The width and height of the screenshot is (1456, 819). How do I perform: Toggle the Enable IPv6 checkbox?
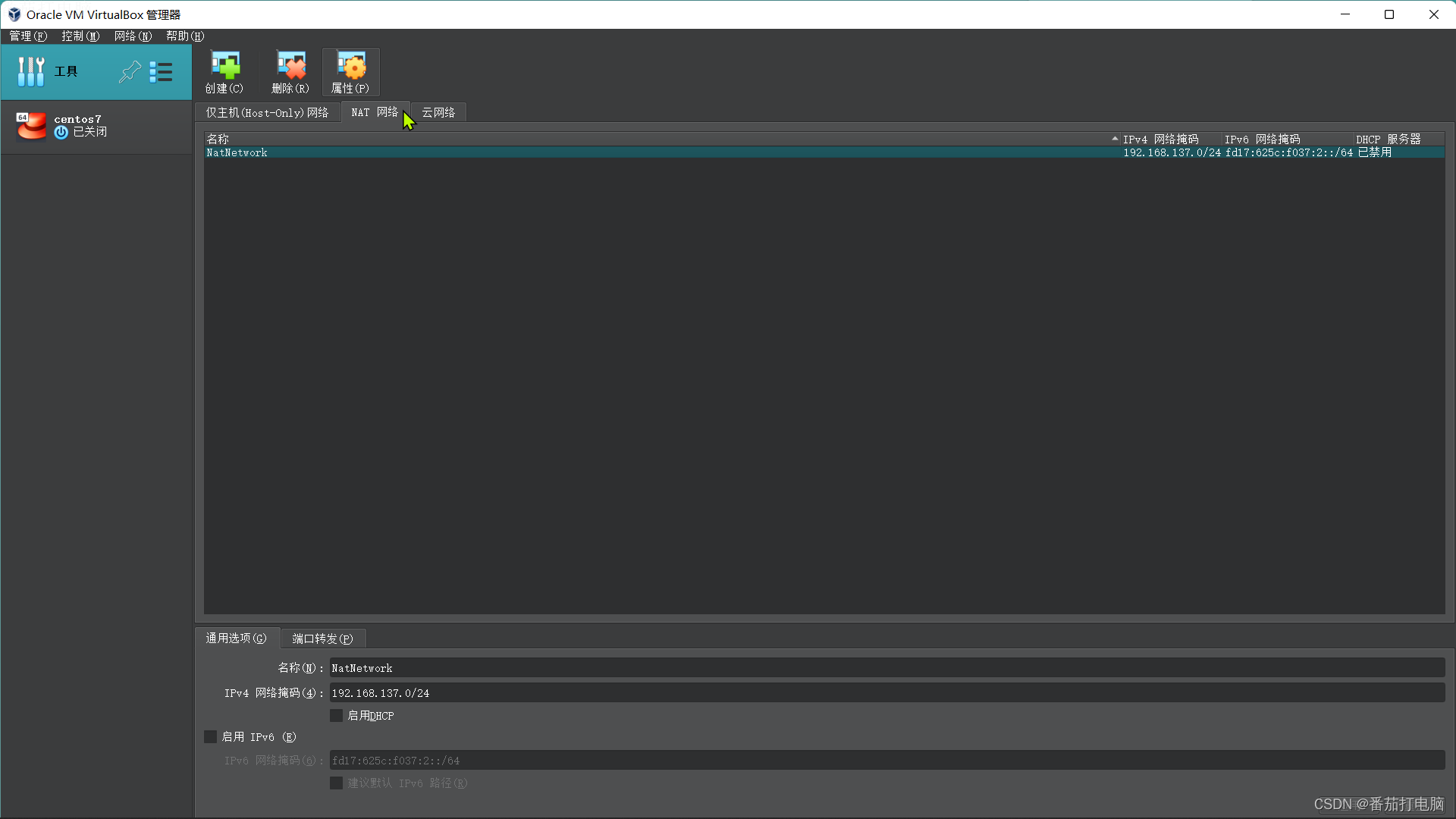point(211,737)
